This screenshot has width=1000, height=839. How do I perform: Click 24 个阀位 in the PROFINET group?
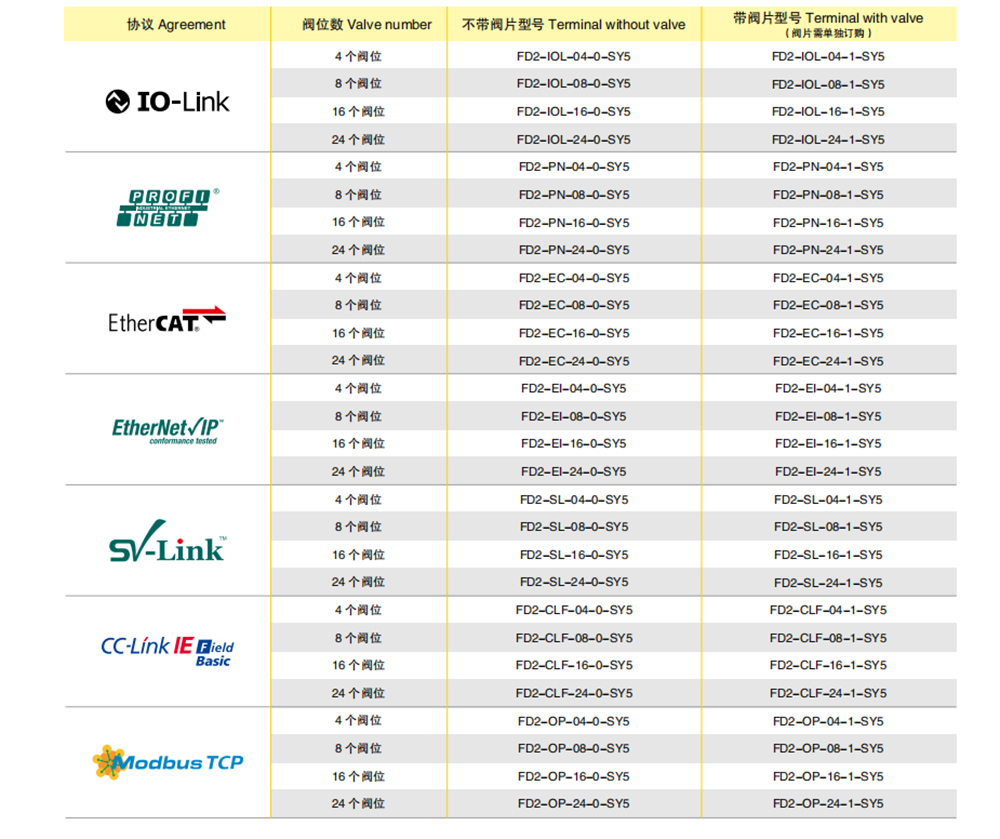(358, 250)
